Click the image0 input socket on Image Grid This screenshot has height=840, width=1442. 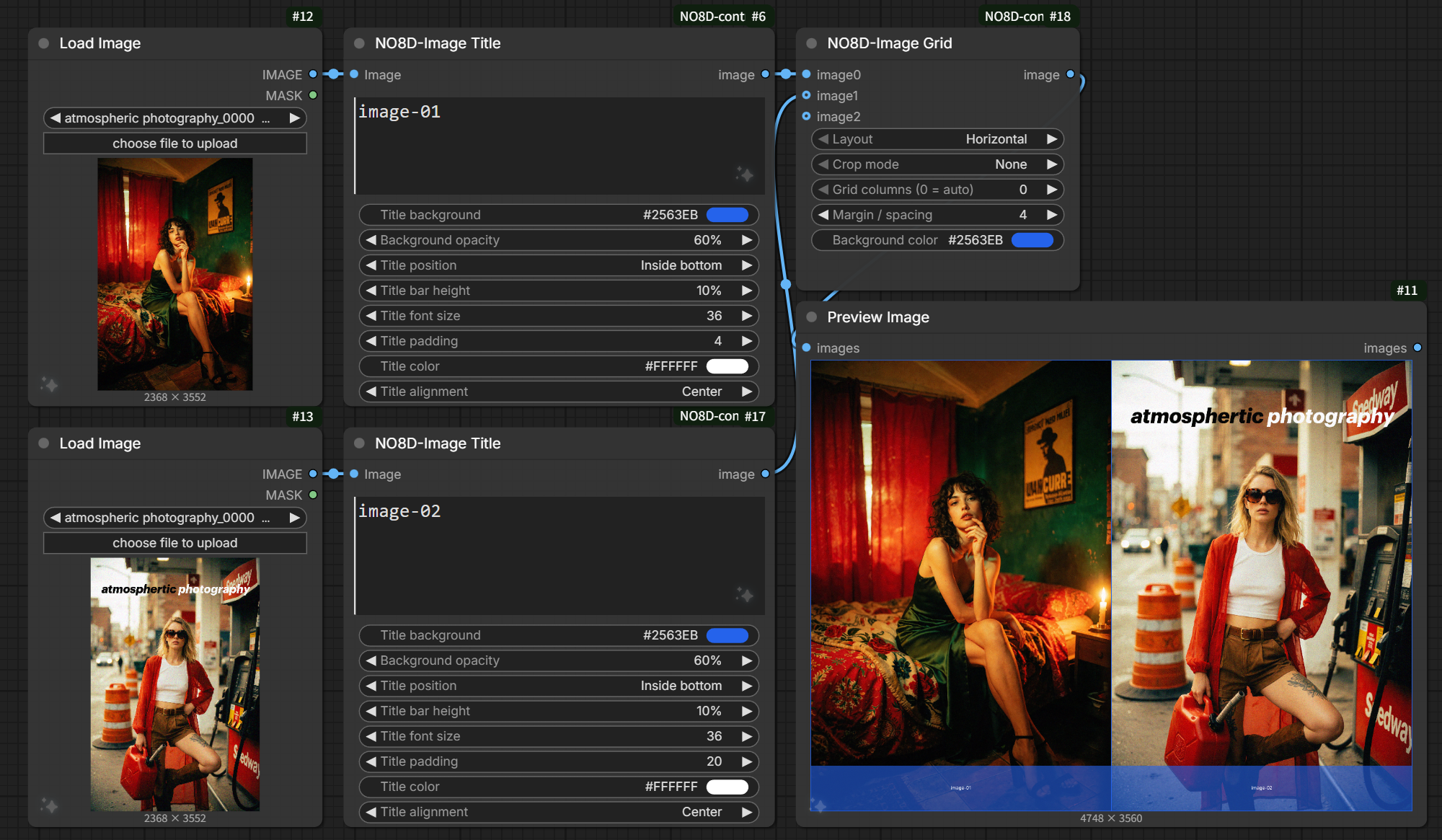point(807,74)
